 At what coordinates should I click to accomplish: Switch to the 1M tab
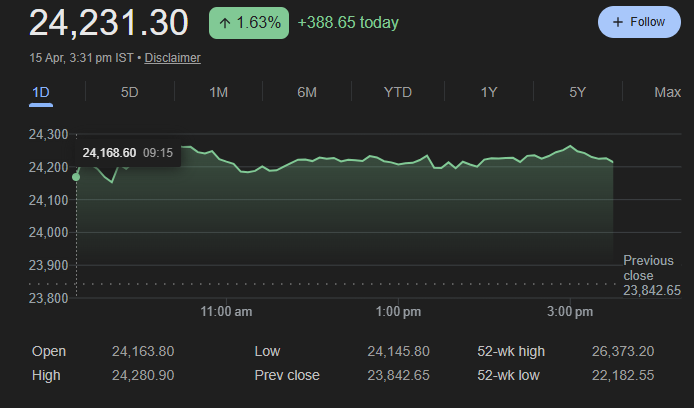[218, 93]
